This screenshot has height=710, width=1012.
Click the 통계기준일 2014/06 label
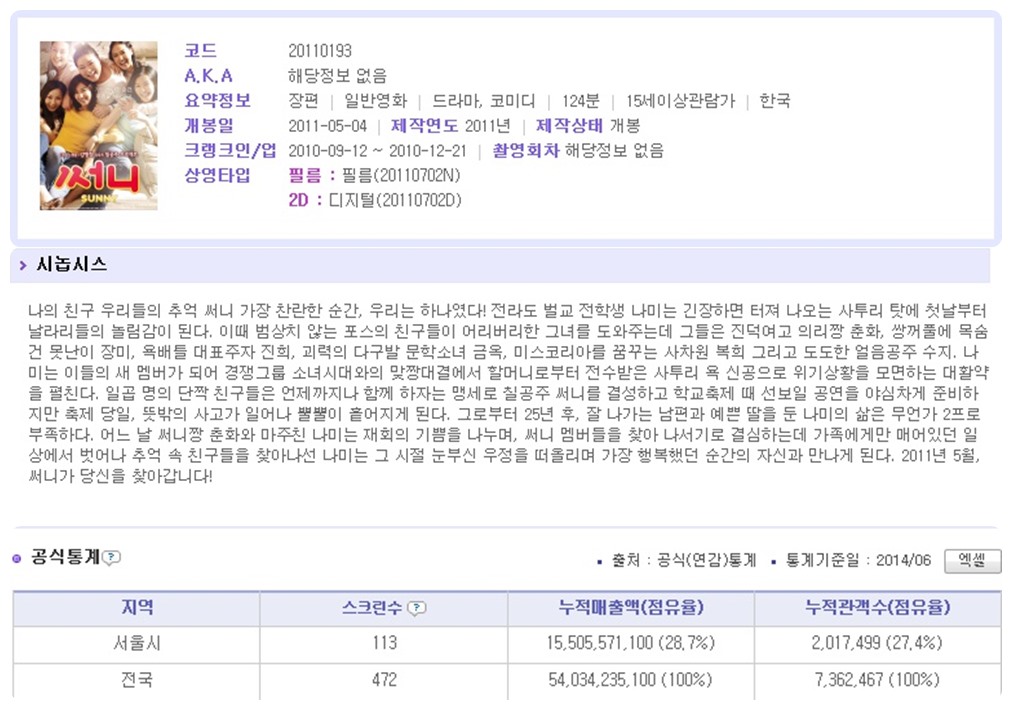tap(858, 560)
